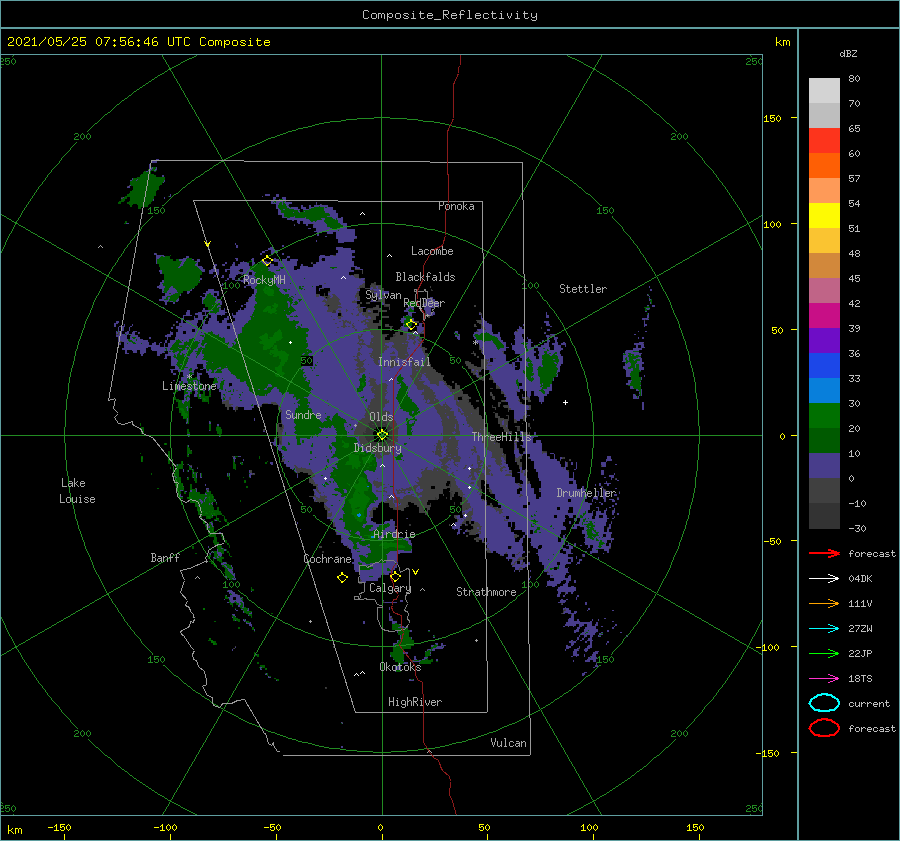Click the red forecast arrow in the legend
Screen dimensions: 900x841
coord(824,553)
